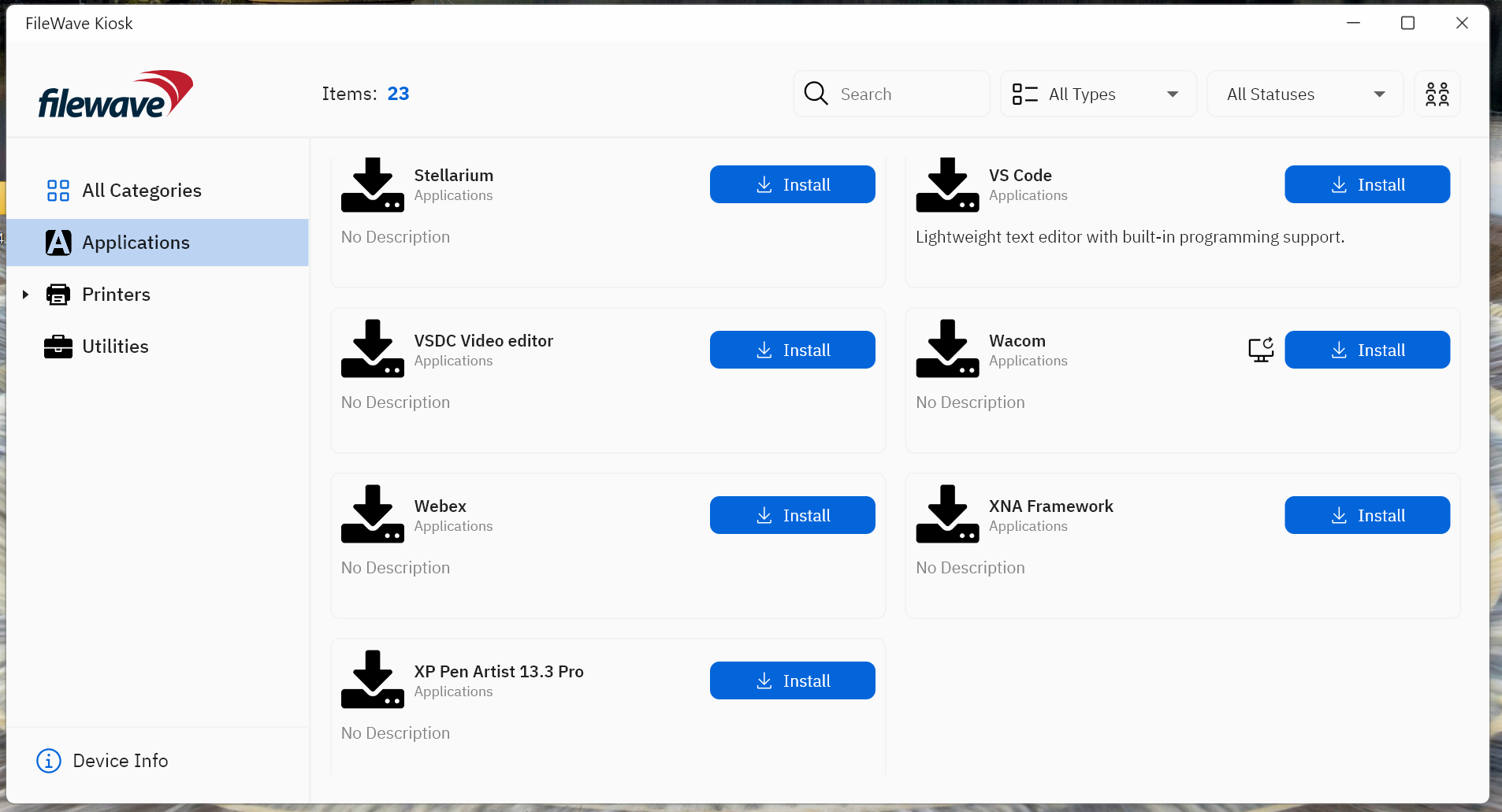Click the VSDC Video editor download icon
Image resolution: width=1502 pixels, height=812 pixels.
373,349
